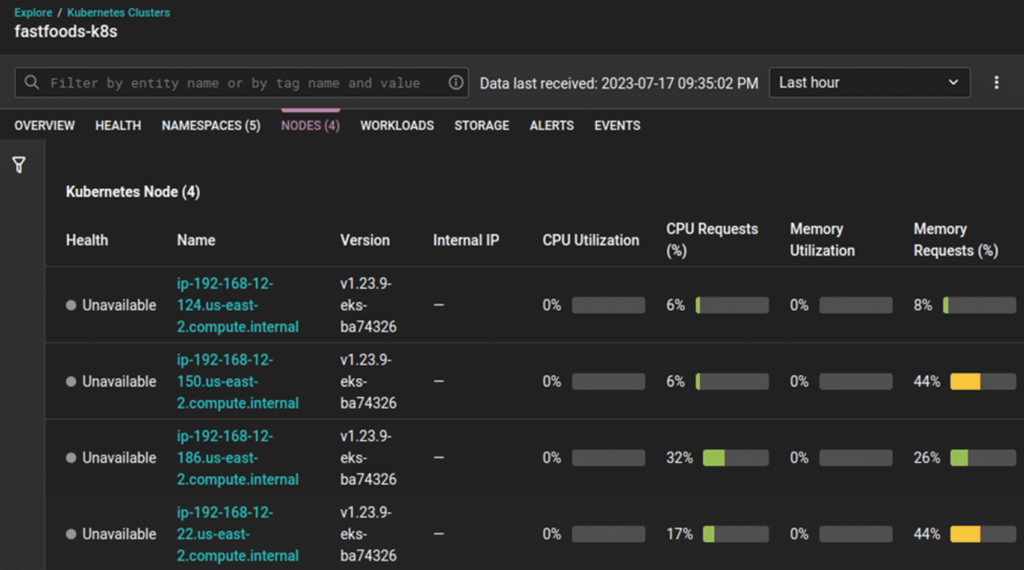Switch to the OVERVIEW tab
Screen dimensions: 1024x570
pyautogui.click(x=44, y=125)
